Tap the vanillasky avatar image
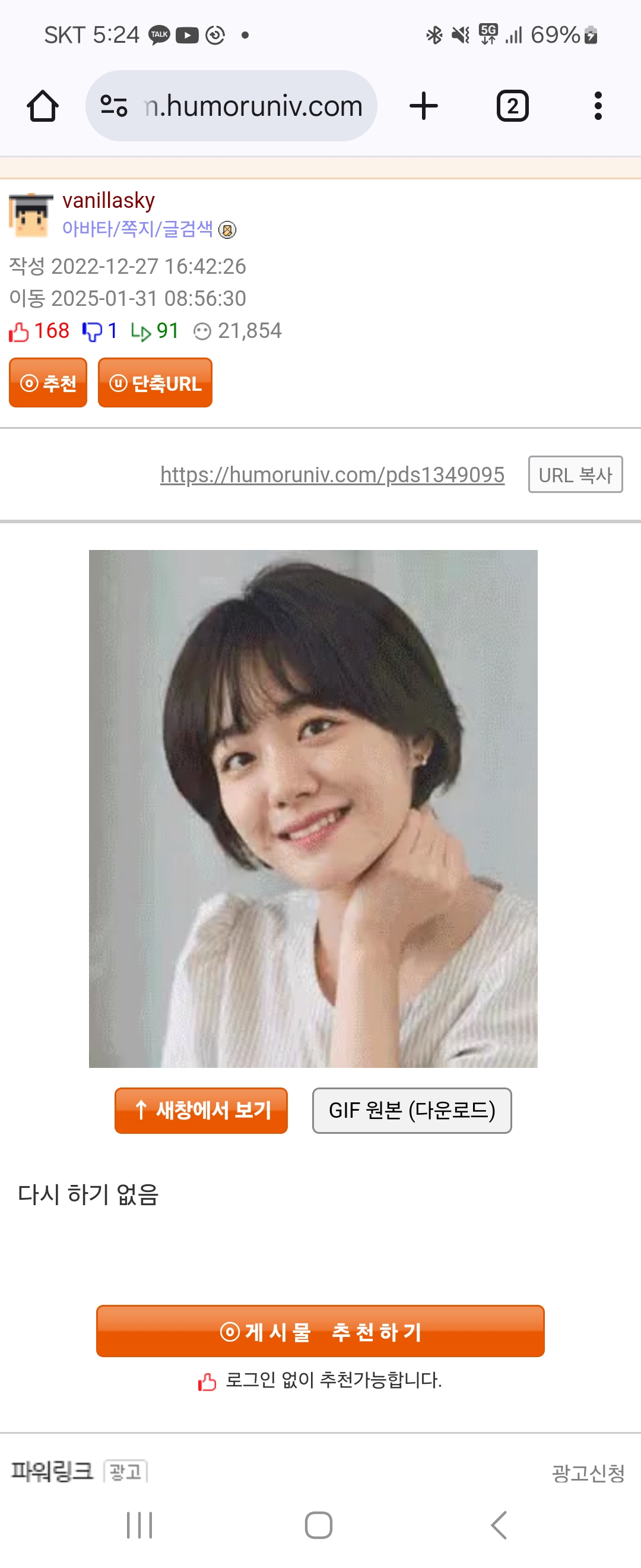Screen dimensions: 641x1568 coord(30,216)
